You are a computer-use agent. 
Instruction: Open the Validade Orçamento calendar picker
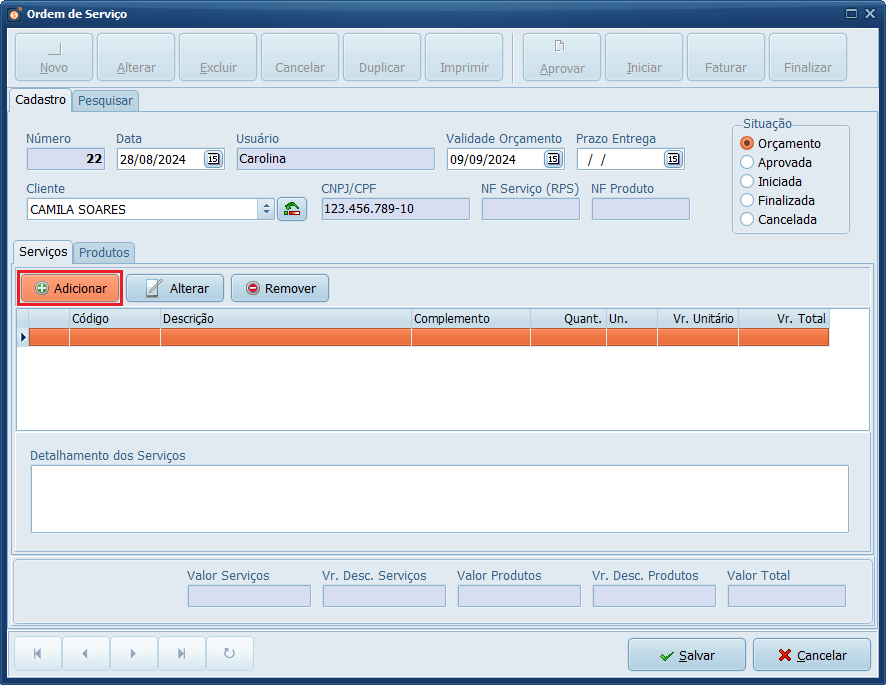(553, 159)
